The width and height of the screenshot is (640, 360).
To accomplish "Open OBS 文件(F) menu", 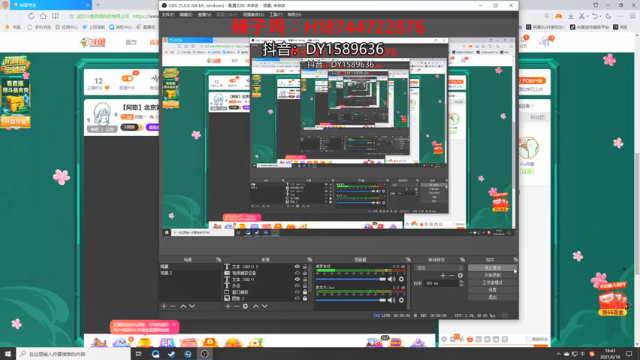I will pos(168,15).
